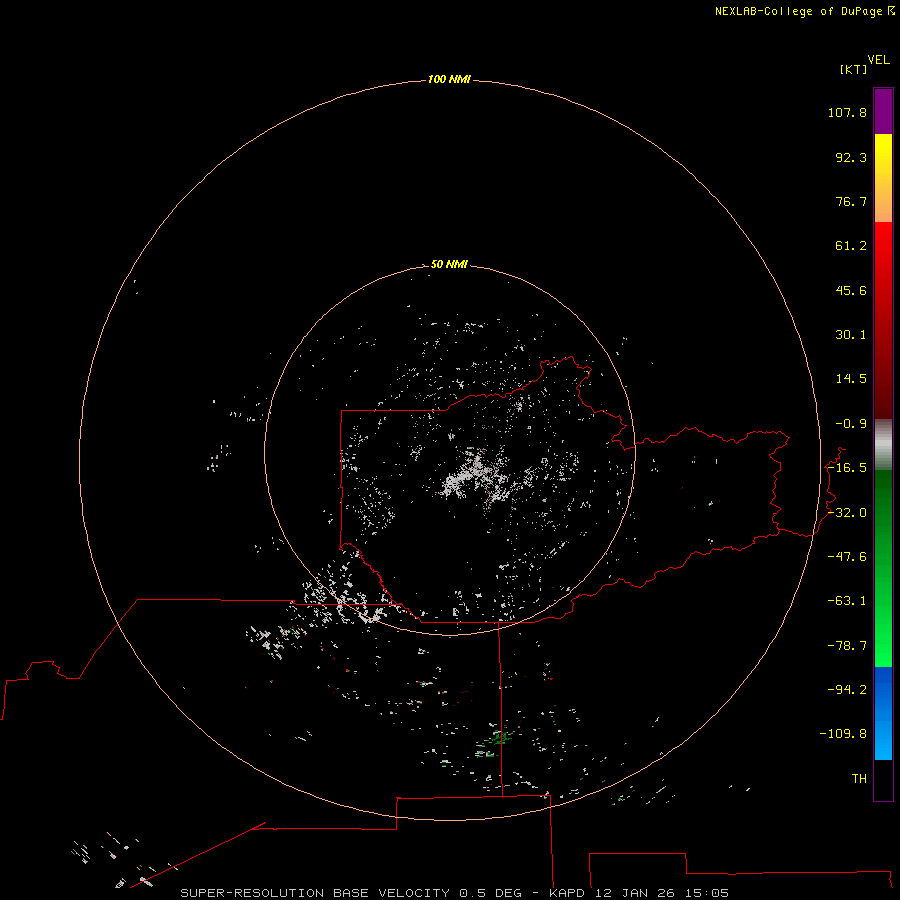Viewport: 900px width, 900px height.
Task: Click the 107.8 legend value
Action: pyautogui.click(x=847, y=112)
